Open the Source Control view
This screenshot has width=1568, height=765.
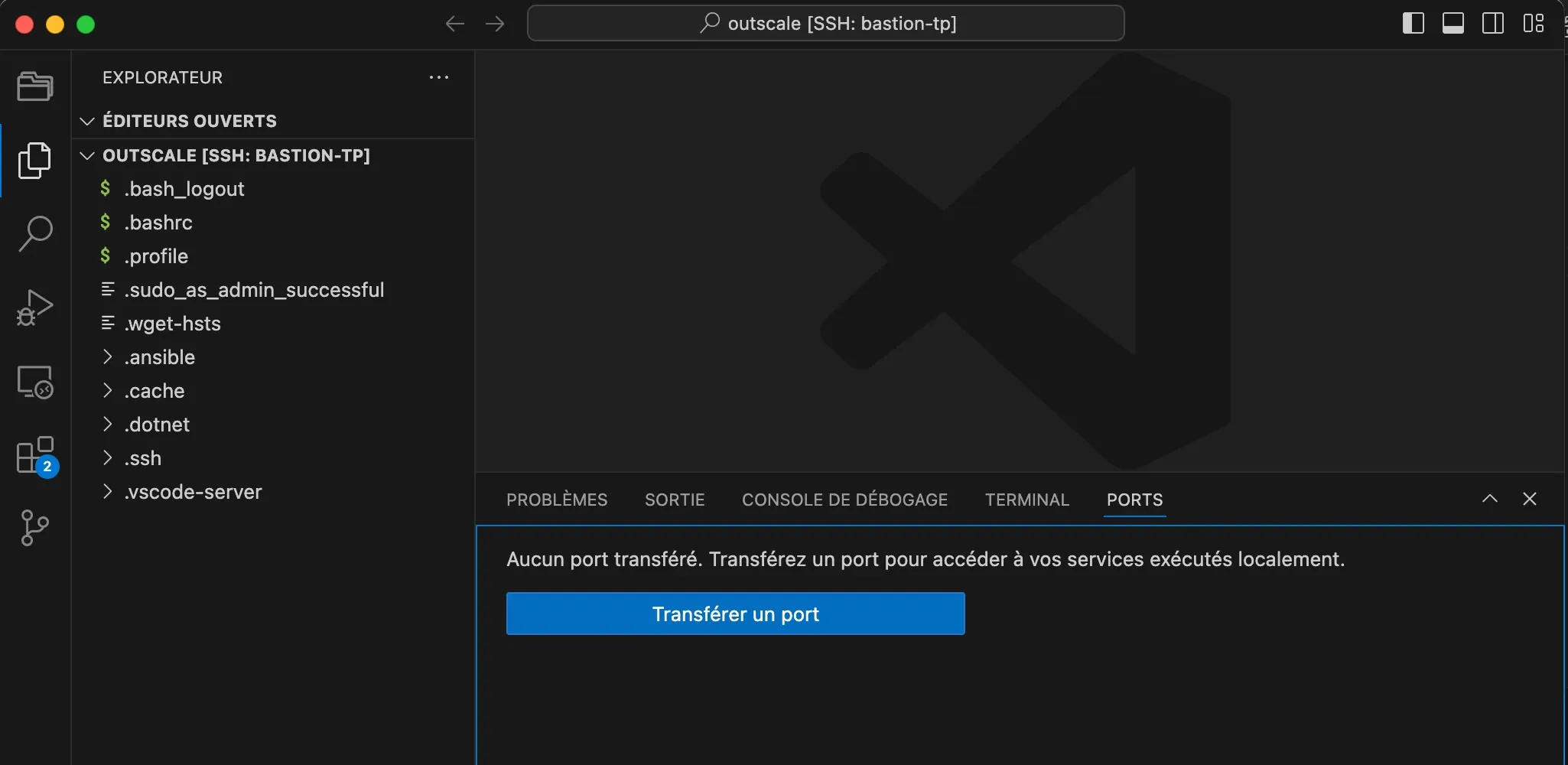tap(34, 528)
